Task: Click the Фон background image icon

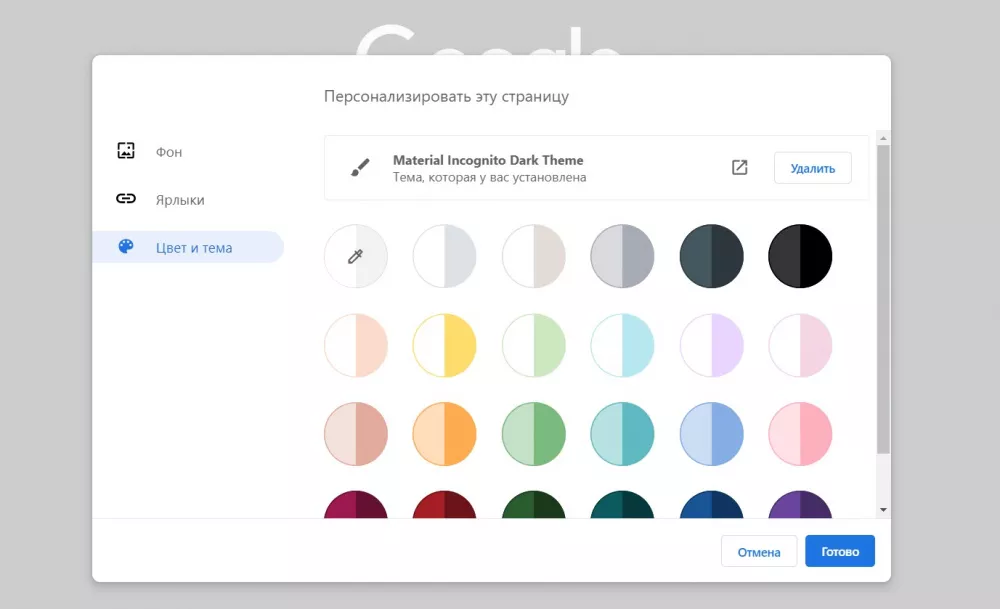Action: [x=126, y=152]
